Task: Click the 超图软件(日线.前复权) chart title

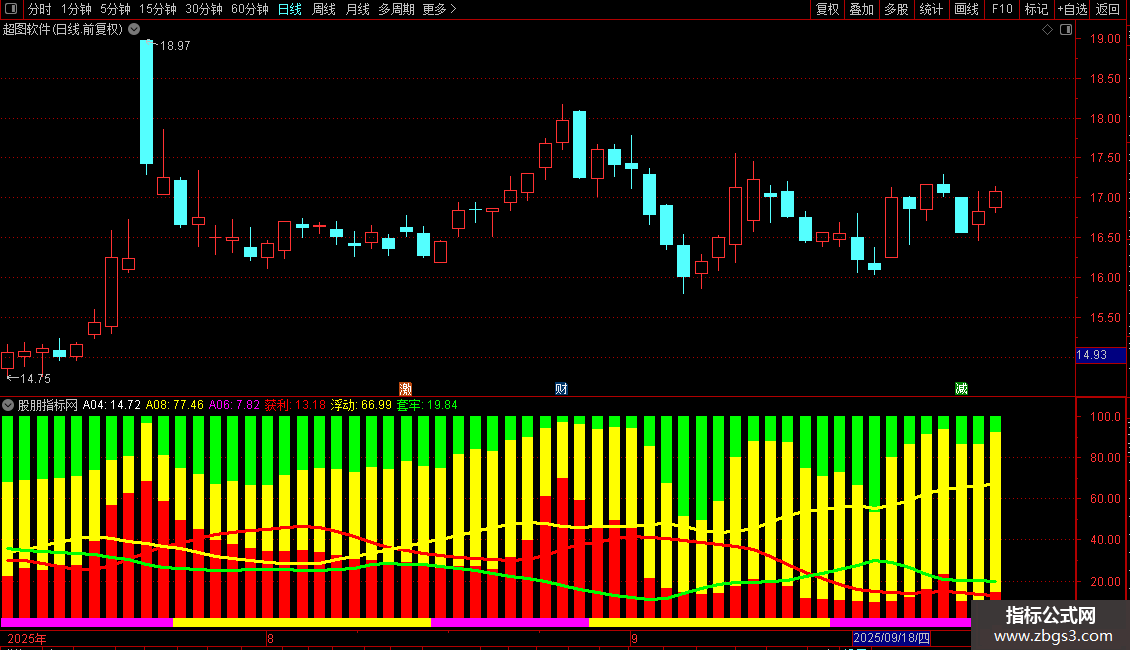Action: pos(63,30)
